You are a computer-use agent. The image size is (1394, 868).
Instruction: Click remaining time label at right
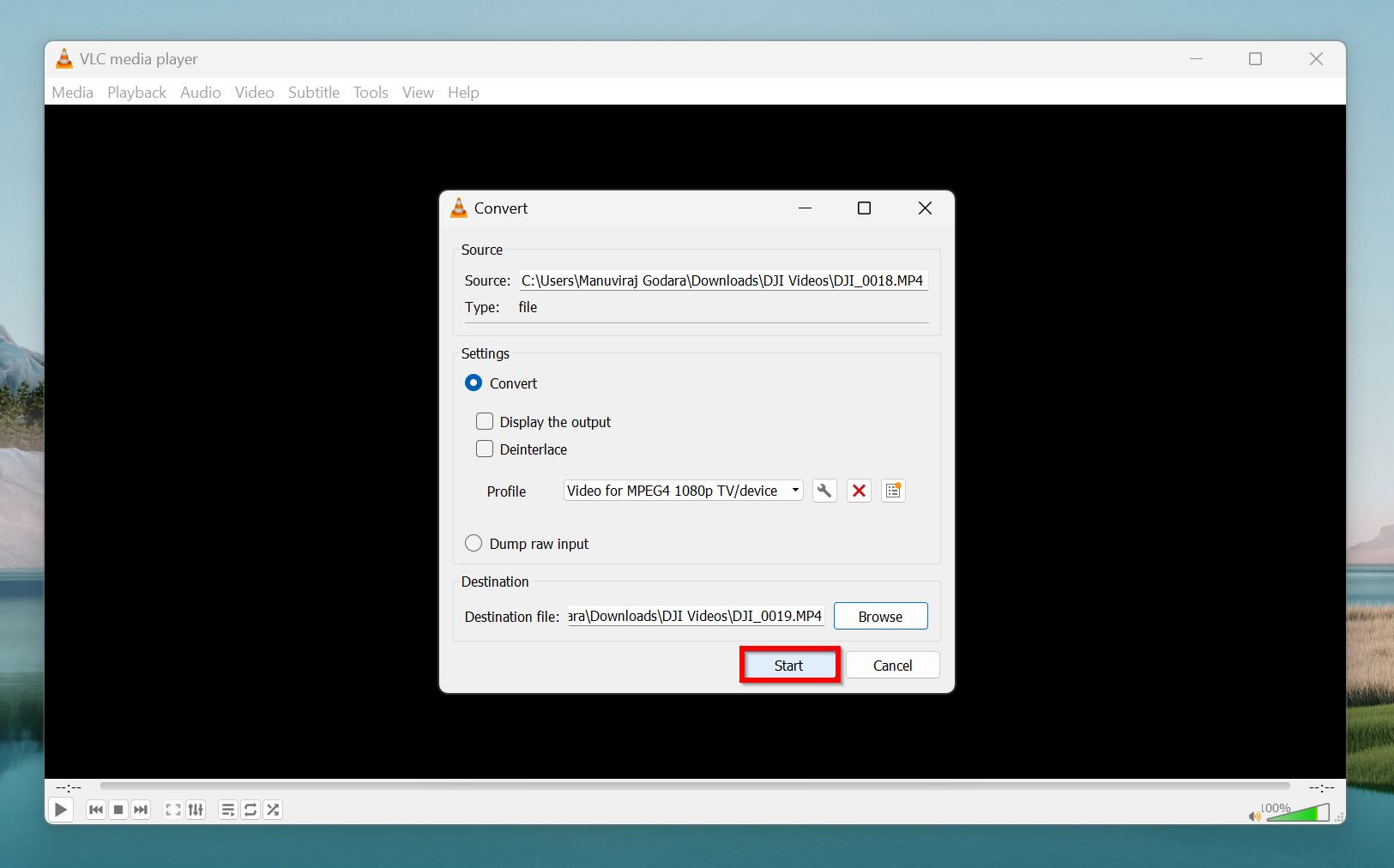coord(1321,787)
